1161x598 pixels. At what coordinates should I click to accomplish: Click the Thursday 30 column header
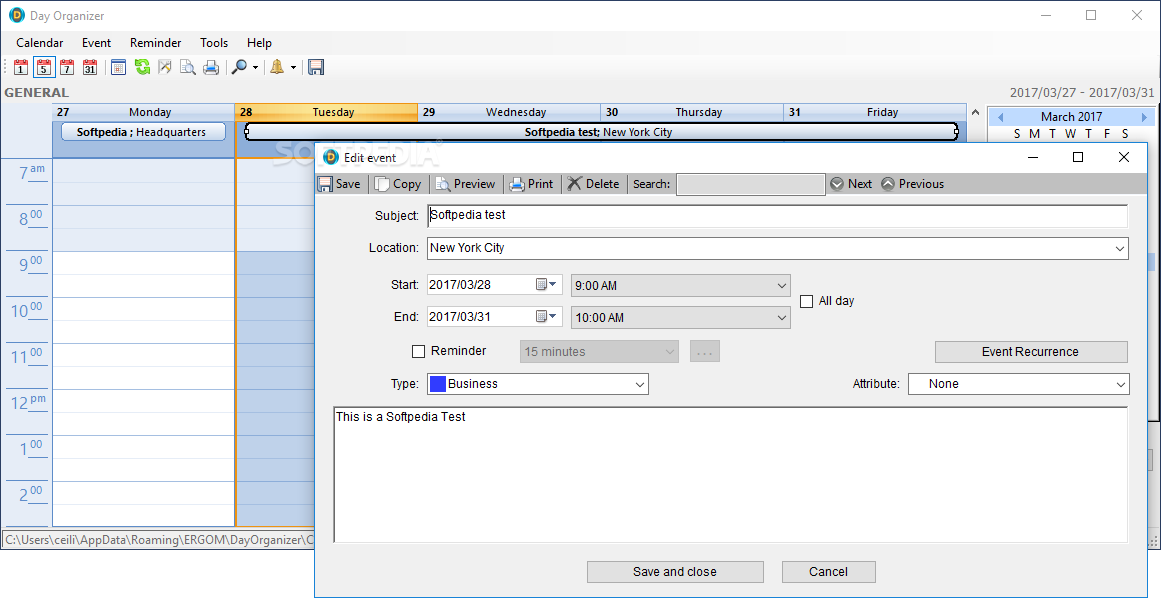pyautogui.click(x=692, y=112)
